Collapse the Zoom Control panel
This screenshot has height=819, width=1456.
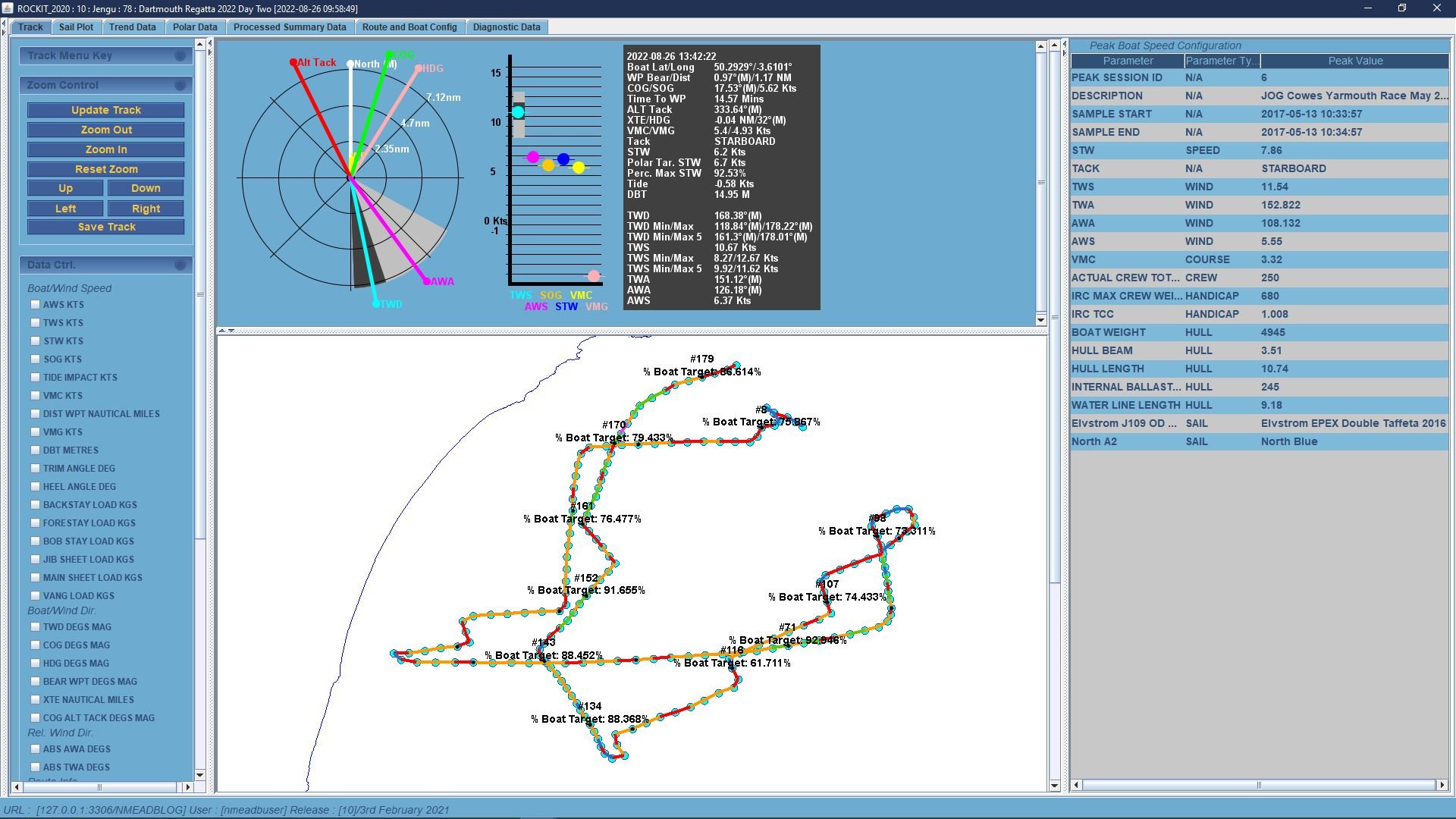(x=180, y=85)
